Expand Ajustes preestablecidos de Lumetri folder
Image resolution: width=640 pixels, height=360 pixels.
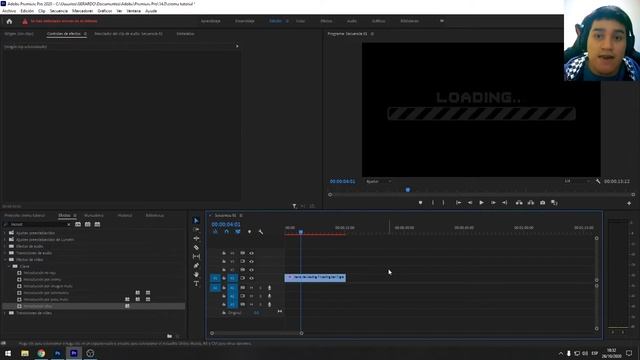click(x=5, y=240)
